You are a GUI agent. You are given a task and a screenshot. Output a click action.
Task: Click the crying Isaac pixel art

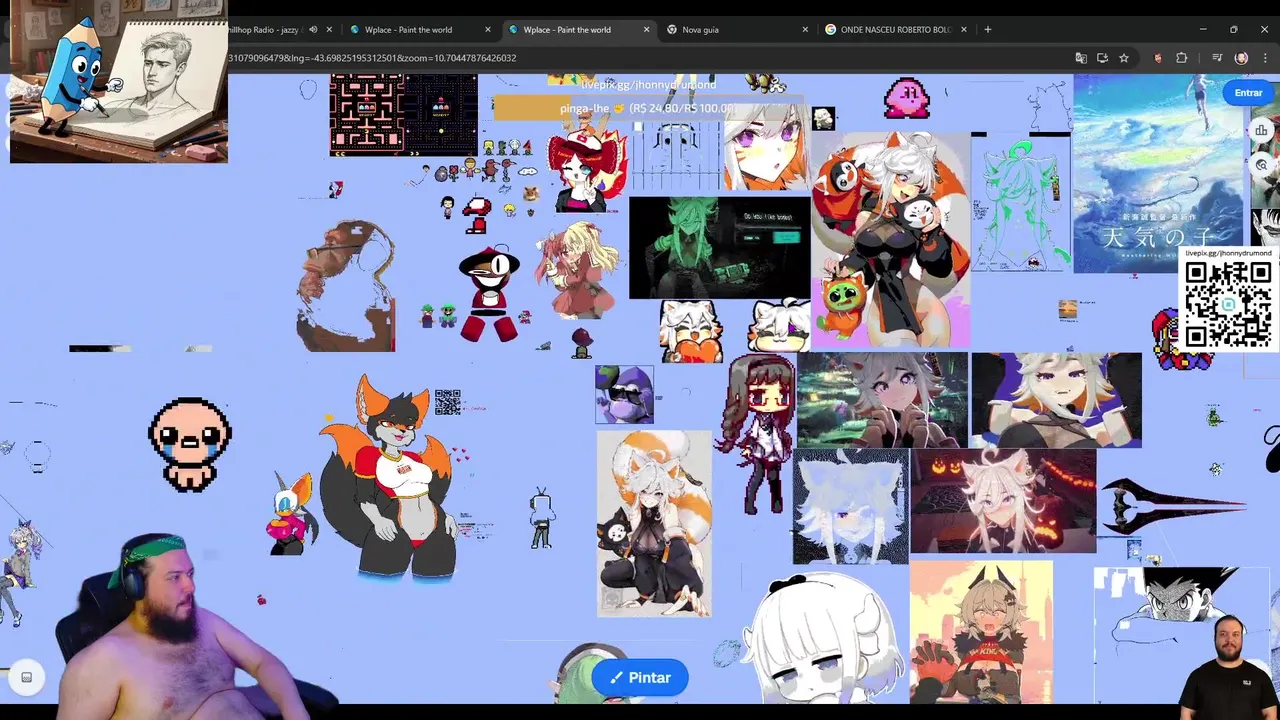coord(190,443)
